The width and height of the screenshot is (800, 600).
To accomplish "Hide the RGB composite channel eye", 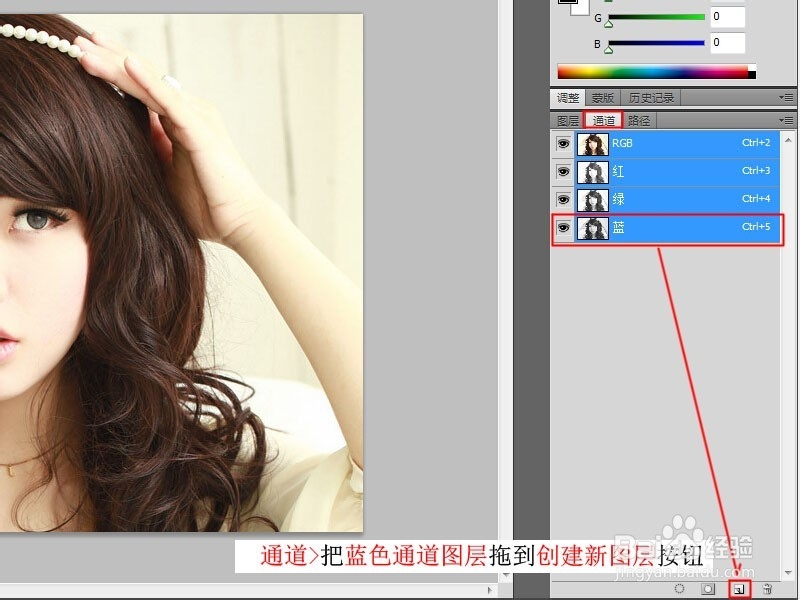I will (x=563, y=144).
